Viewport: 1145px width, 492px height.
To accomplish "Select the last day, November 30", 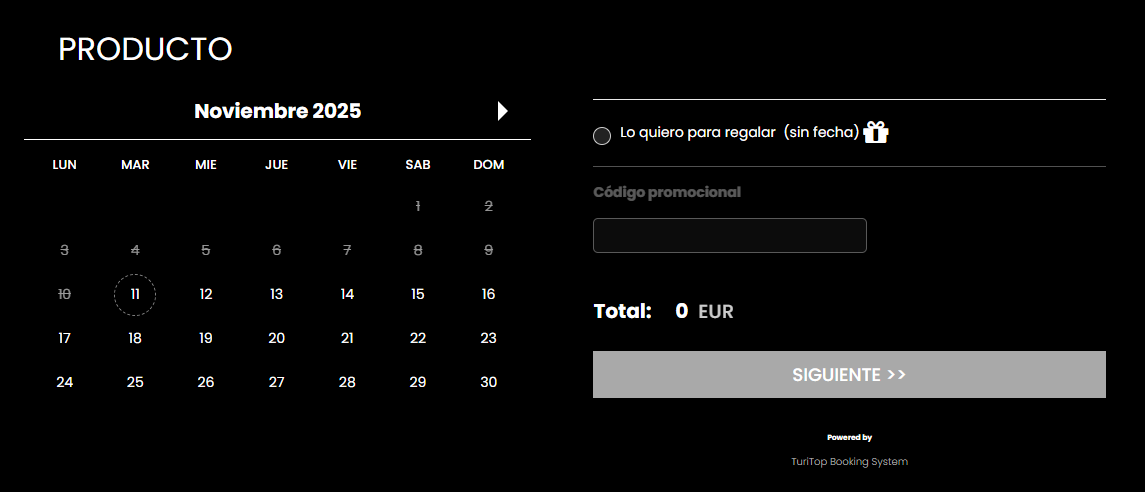I will pyautogui.click(x=488, y=382).
